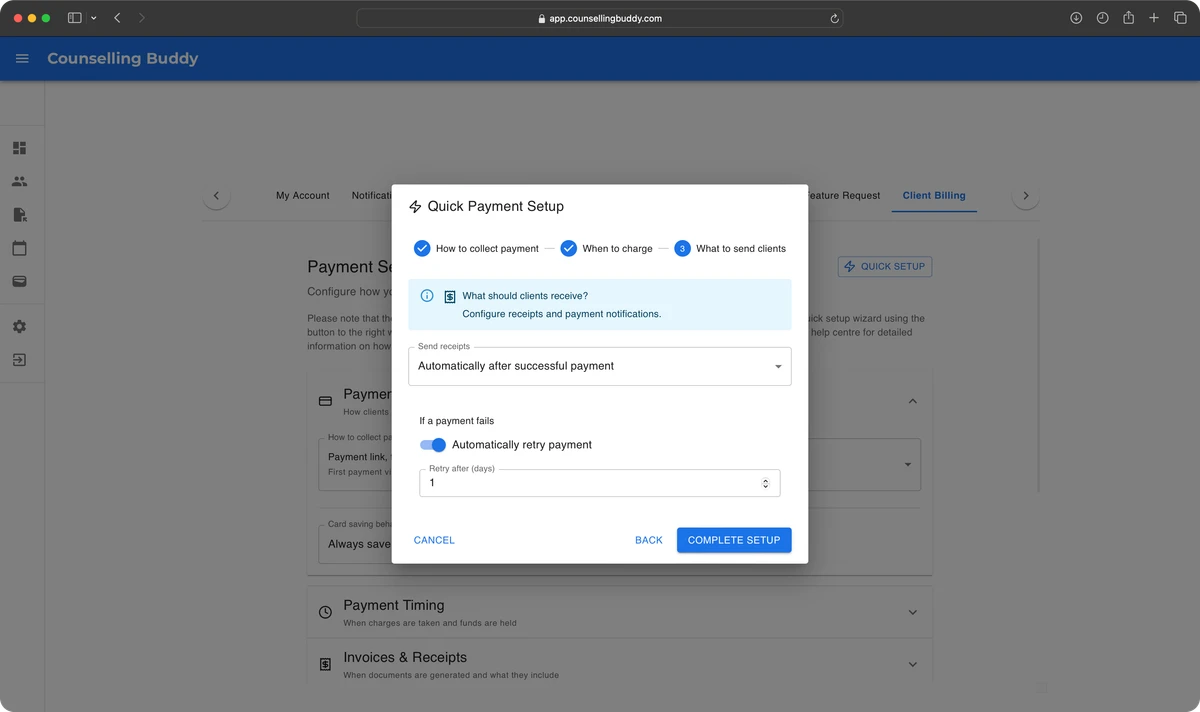Screen dimensions: 1200x712
Task: Open the Billing card icon in sidebar
Action: pos(19,282)
